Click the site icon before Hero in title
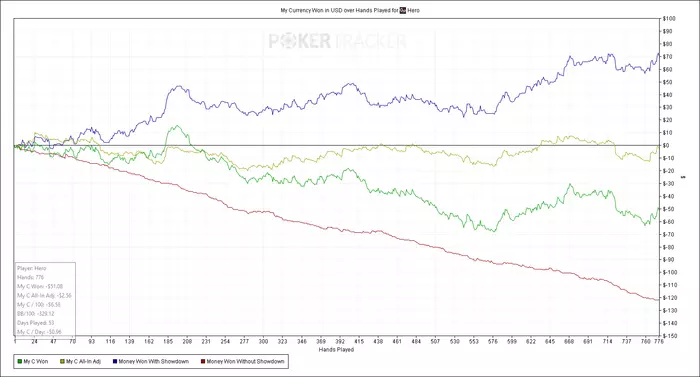Viewport: 700px width, 377px height. 403,10
